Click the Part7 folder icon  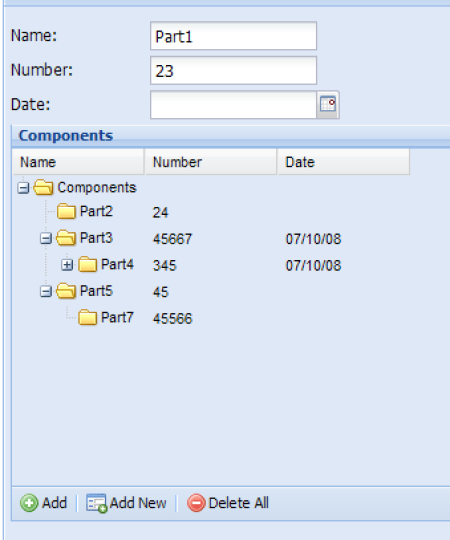[87, 317]
